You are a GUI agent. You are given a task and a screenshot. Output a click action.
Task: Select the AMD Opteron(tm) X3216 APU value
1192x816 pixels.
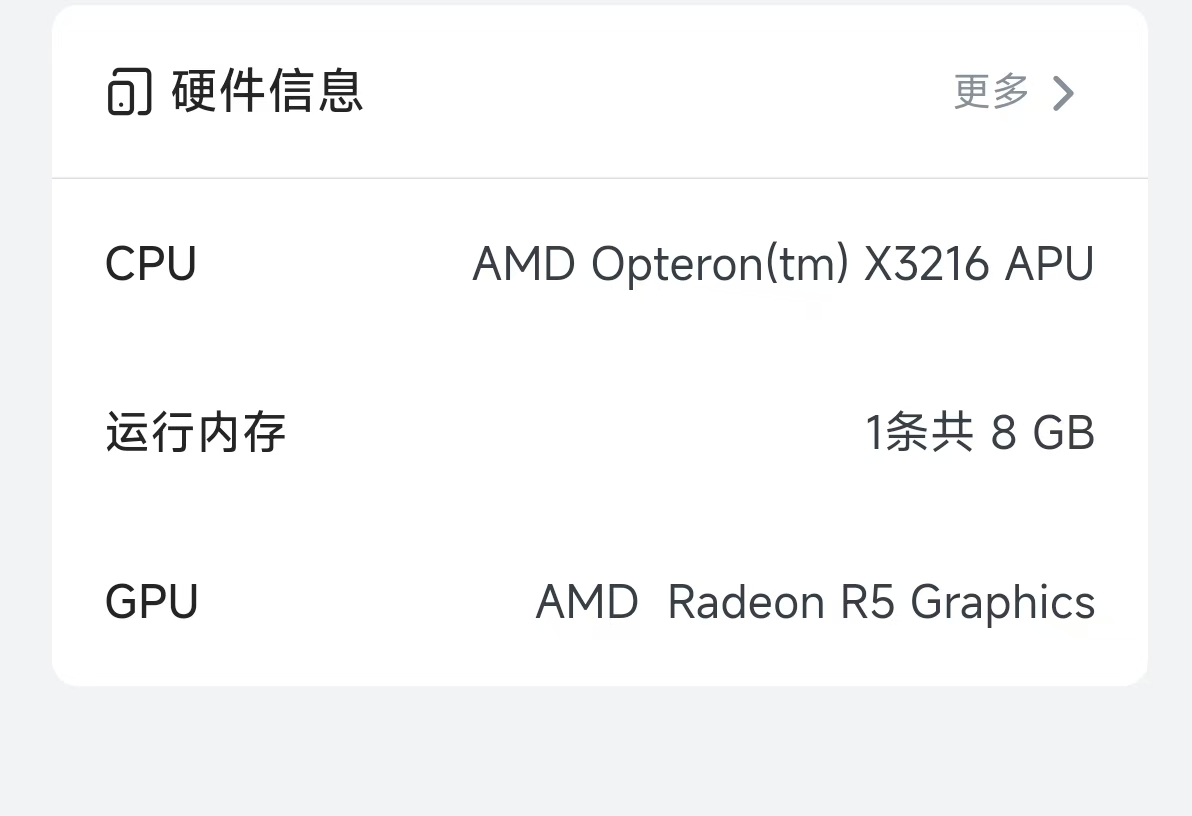(783, 264)
